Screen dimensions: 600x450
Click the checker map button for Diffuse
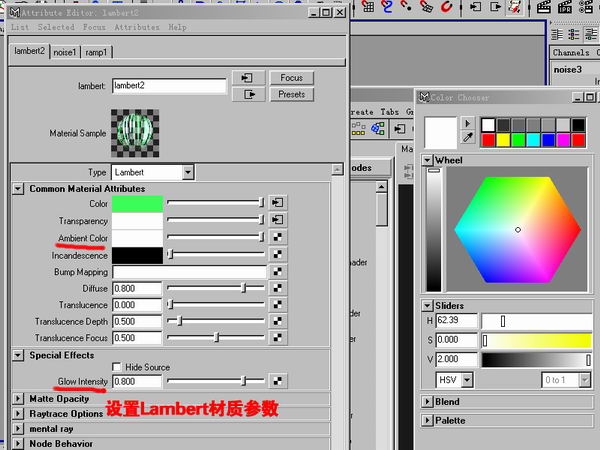(x=278, y=288)
